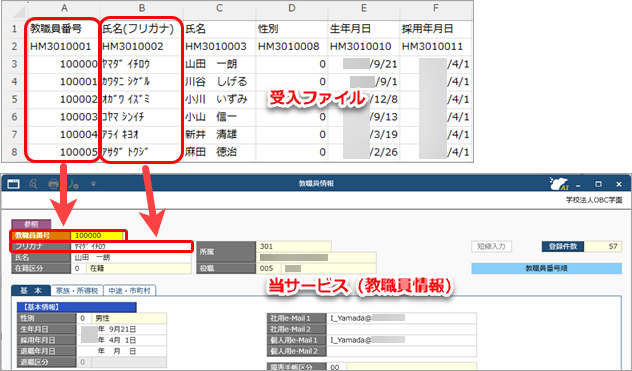Image resolution: width=632 pixels, height=371 pixels.
Task: Click the printer icon in title bar
Action: click(53, 184)
